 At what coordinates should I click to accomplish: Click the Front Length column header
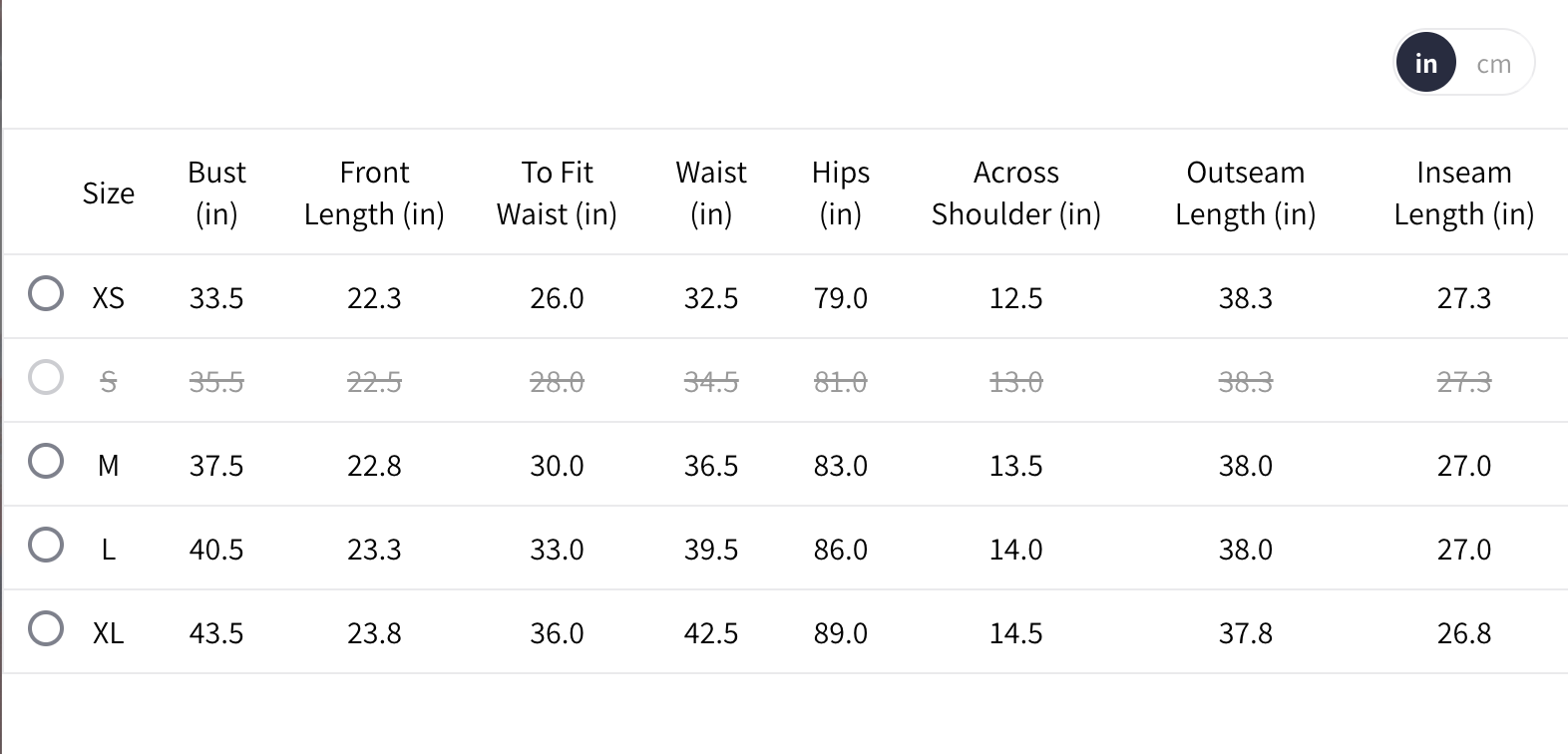click(374, 193)
